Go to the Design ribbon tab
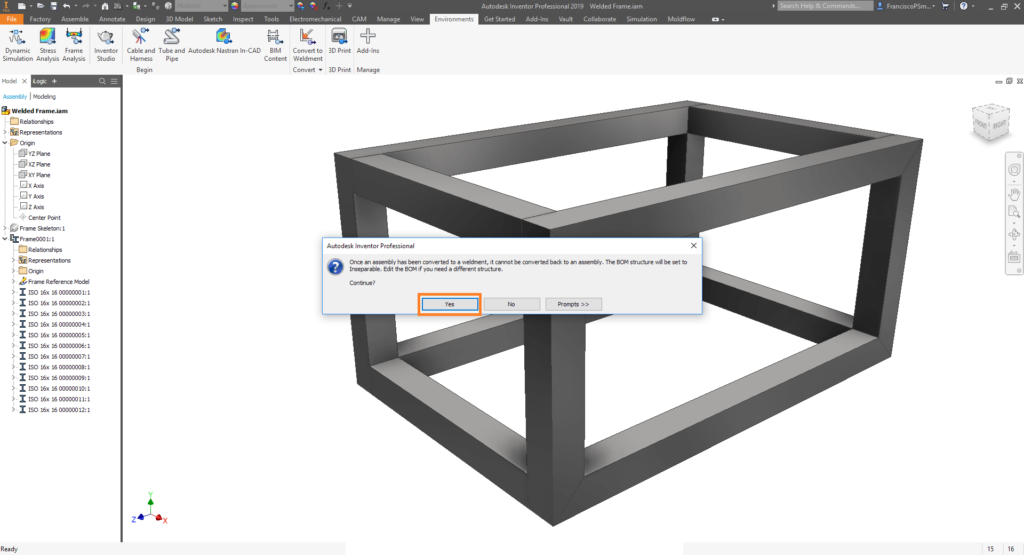Screen dimensions: 1024x555 (145, 19)
